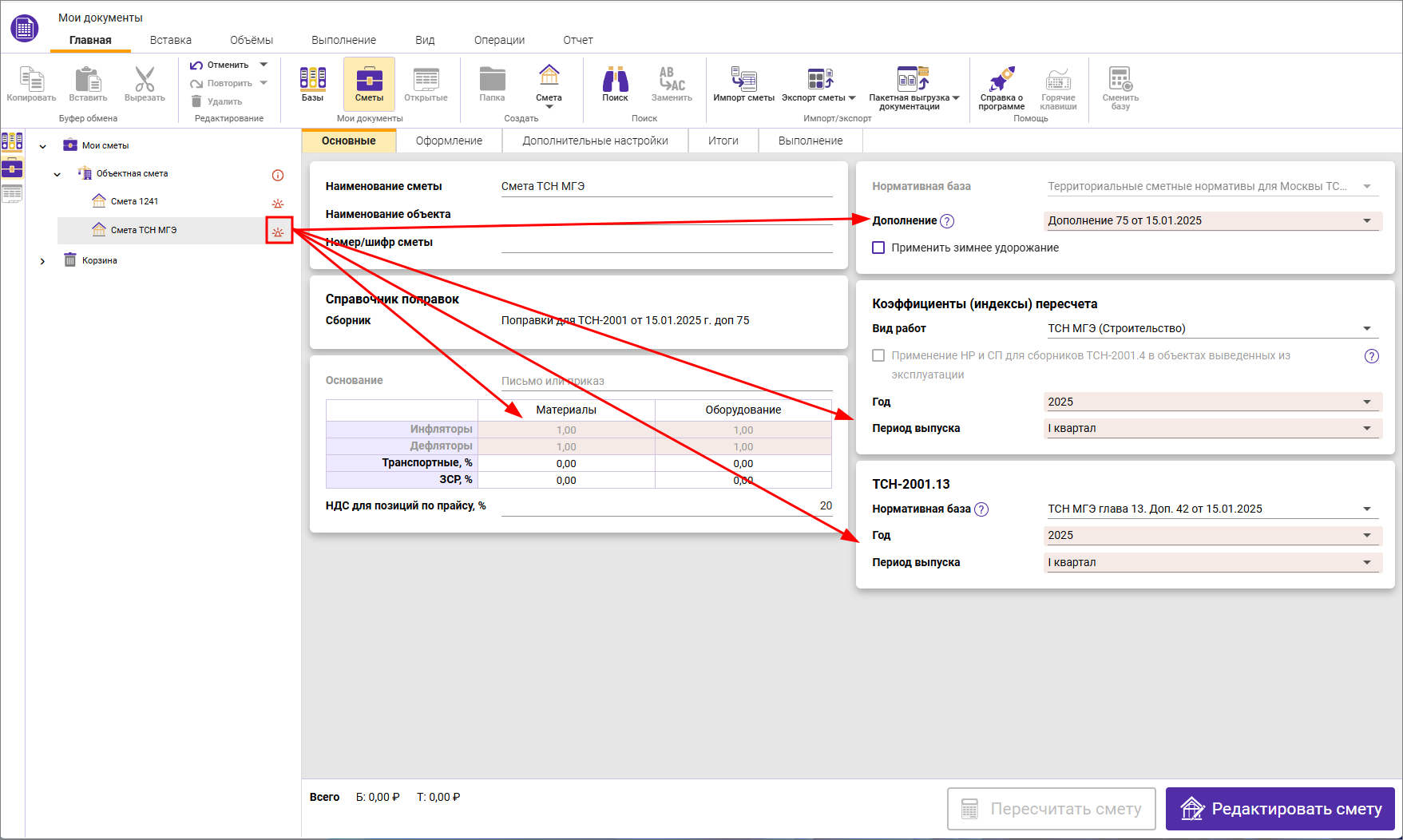Enable Применить зимнее удорожание checkbox
1403x840 pixels.
878,248
